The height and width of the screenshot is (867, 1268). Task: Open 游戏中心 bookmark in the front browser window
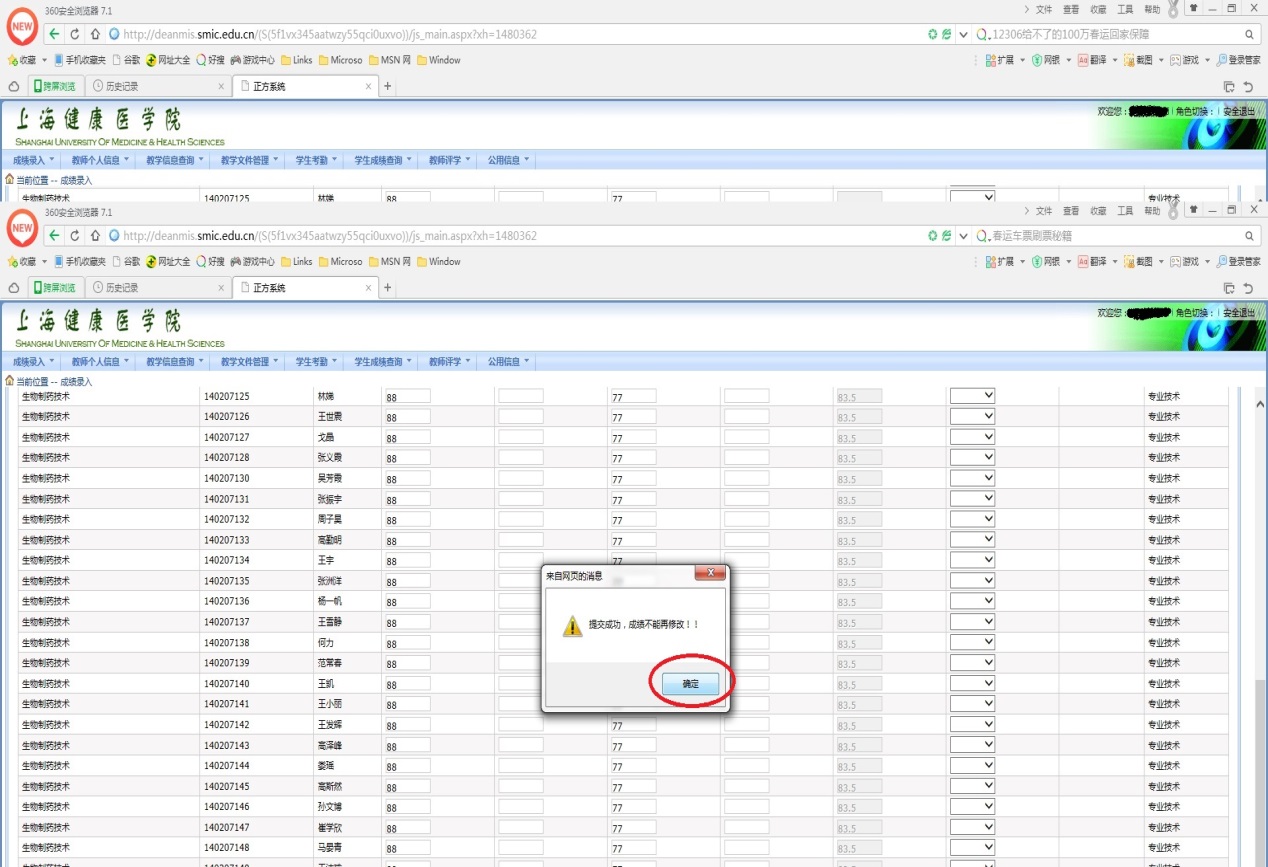coord(252,262)
